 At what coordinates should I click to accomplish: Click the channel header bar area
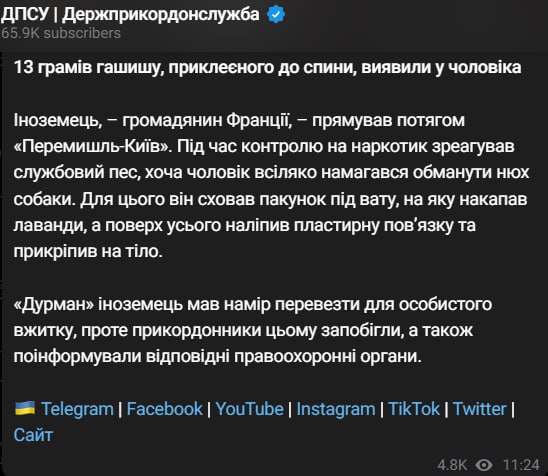coord(274,23)
